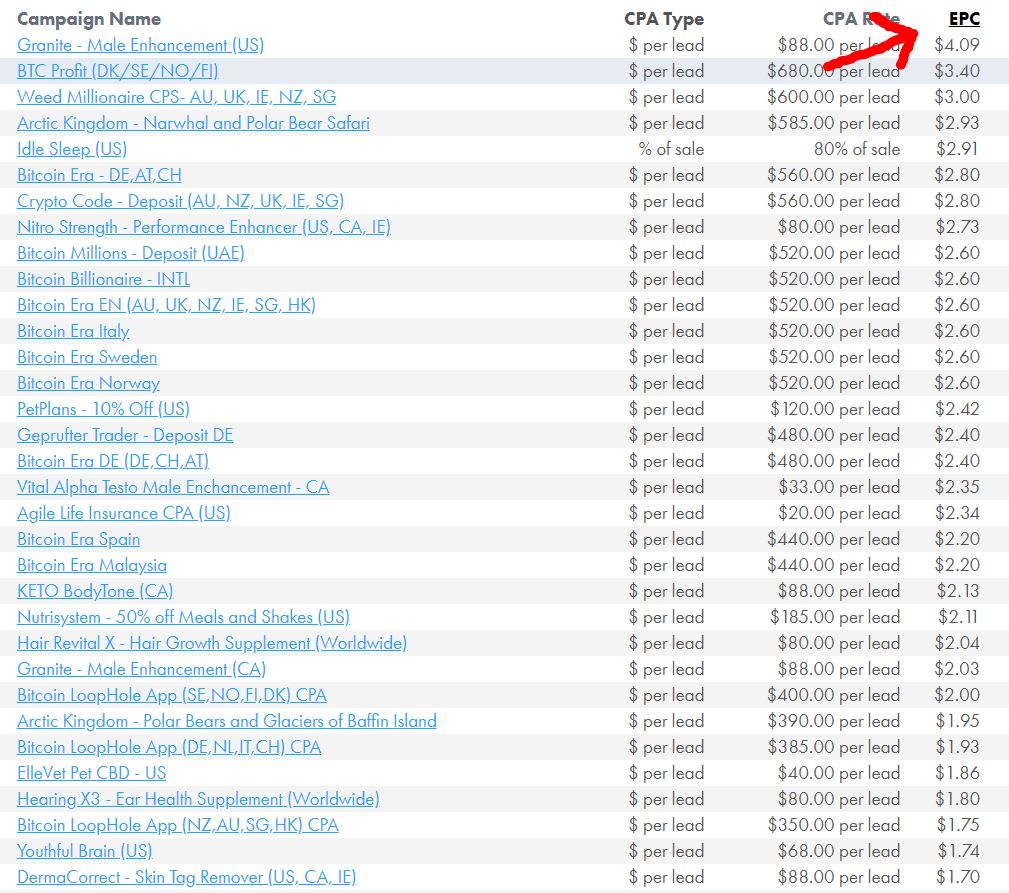Image resolution: width=1009 pixels, height=893 pixels.
Task: Select the $350.00 per lead rate
Action: [833, 825]
